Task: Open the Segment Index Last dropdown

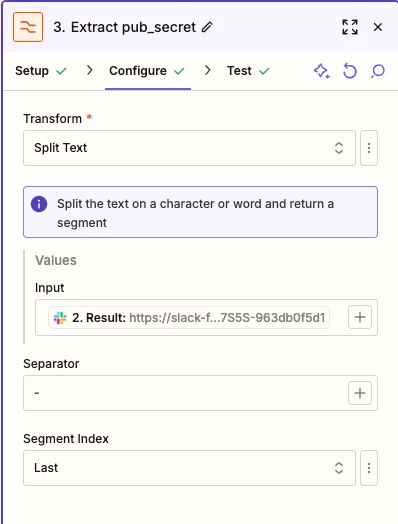Action: point(189,468)
